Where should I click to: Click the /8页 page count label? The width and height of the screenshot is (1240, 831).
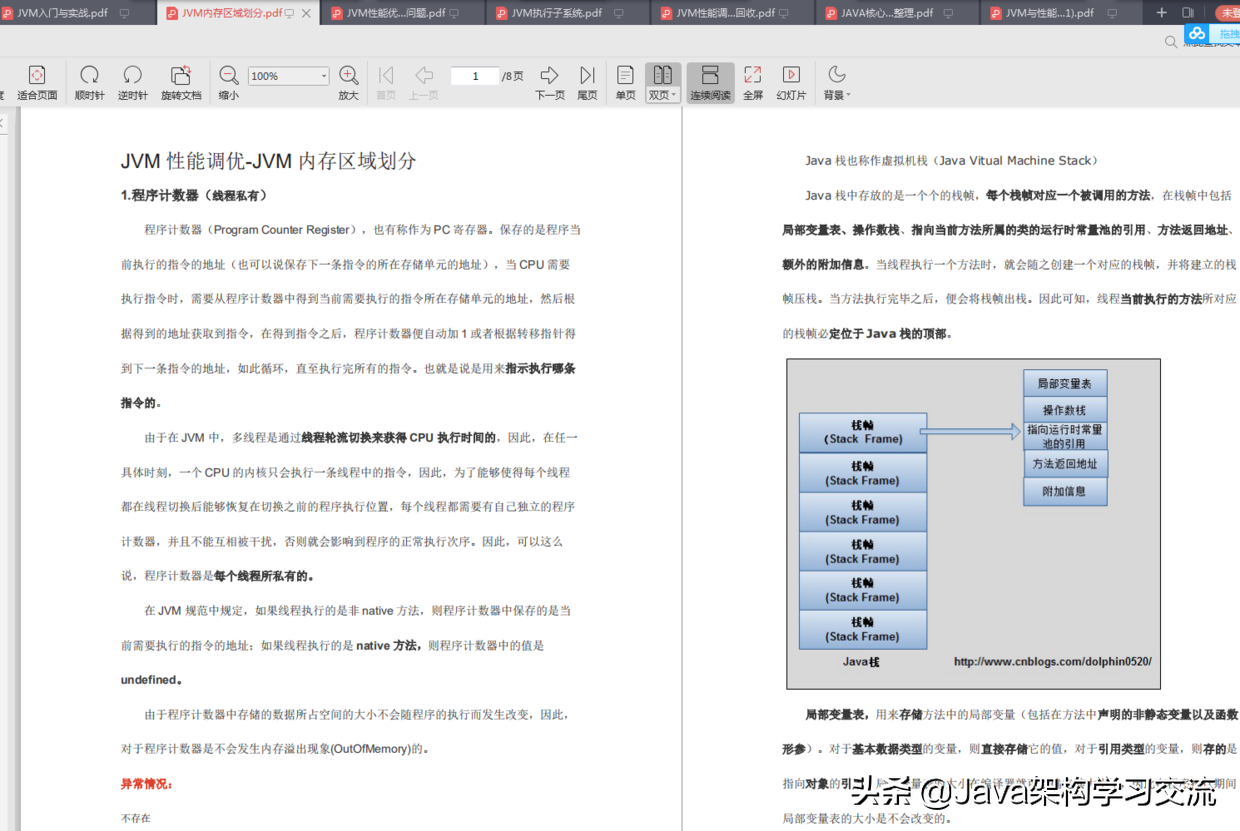coord(512,76)
